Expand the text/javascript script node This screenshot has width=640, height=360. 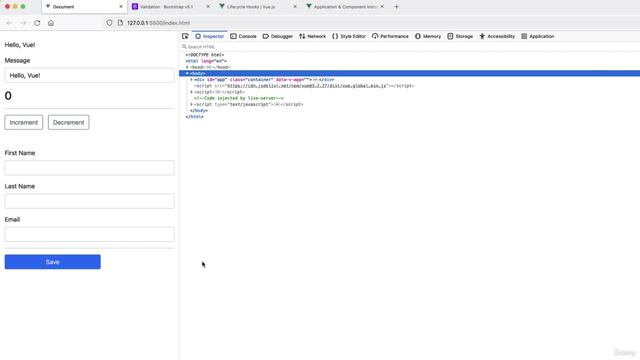tap(191, 104)
